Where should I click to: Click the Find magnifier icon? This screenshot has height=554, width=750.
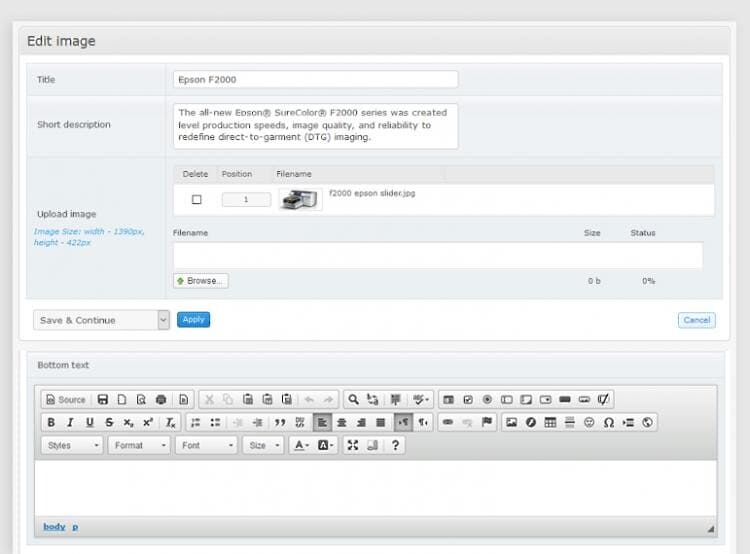[x=353, y=399]
